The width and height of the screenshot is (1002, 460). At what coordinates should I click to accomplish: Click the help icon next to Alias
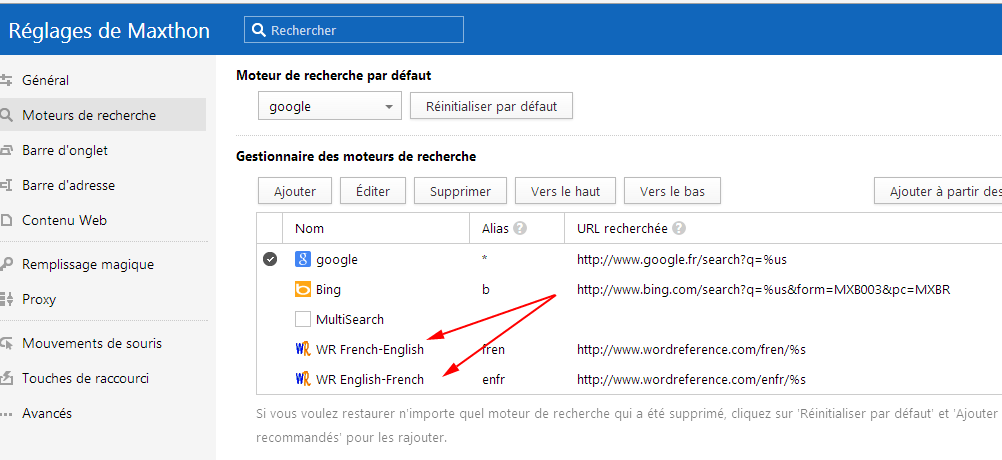tap(520, 228)
